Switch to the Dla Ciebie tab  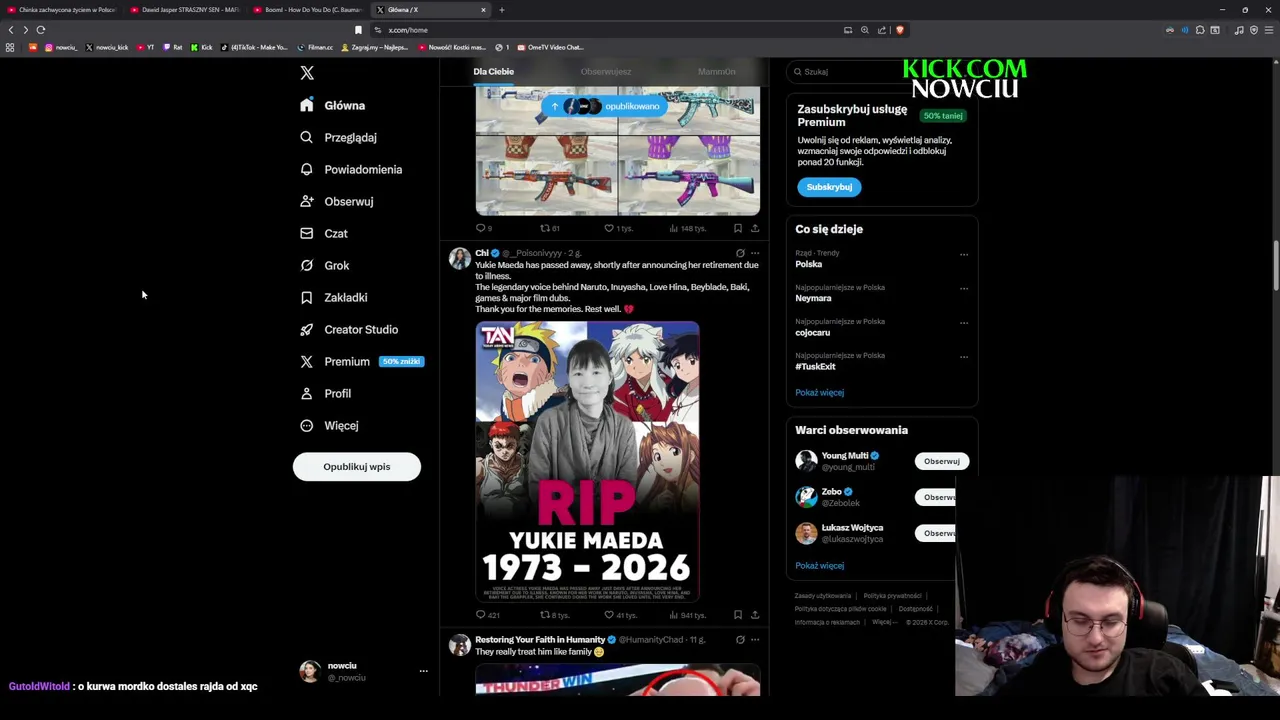493,72
